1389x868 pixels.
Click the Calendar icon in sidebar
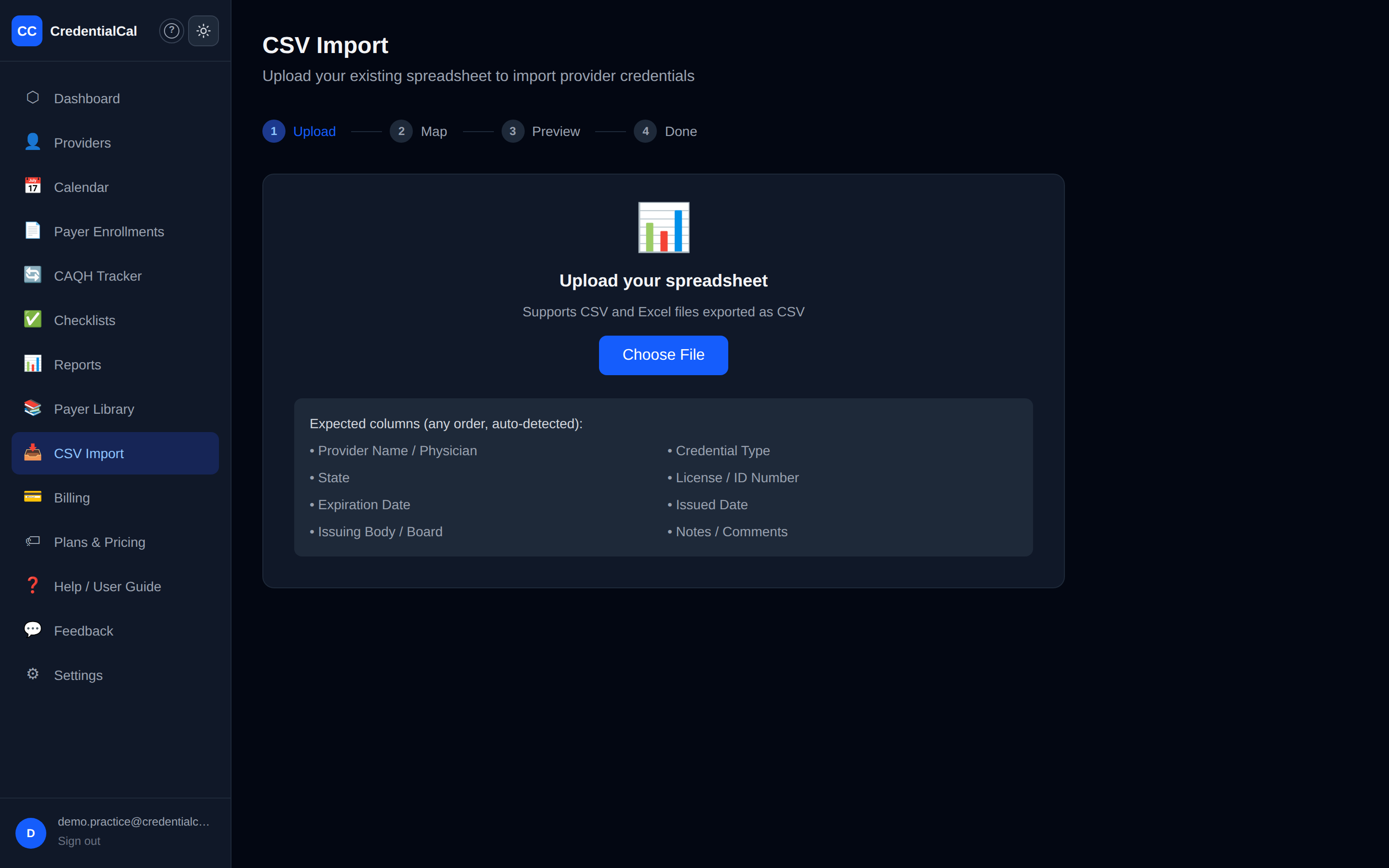[33, 186]
